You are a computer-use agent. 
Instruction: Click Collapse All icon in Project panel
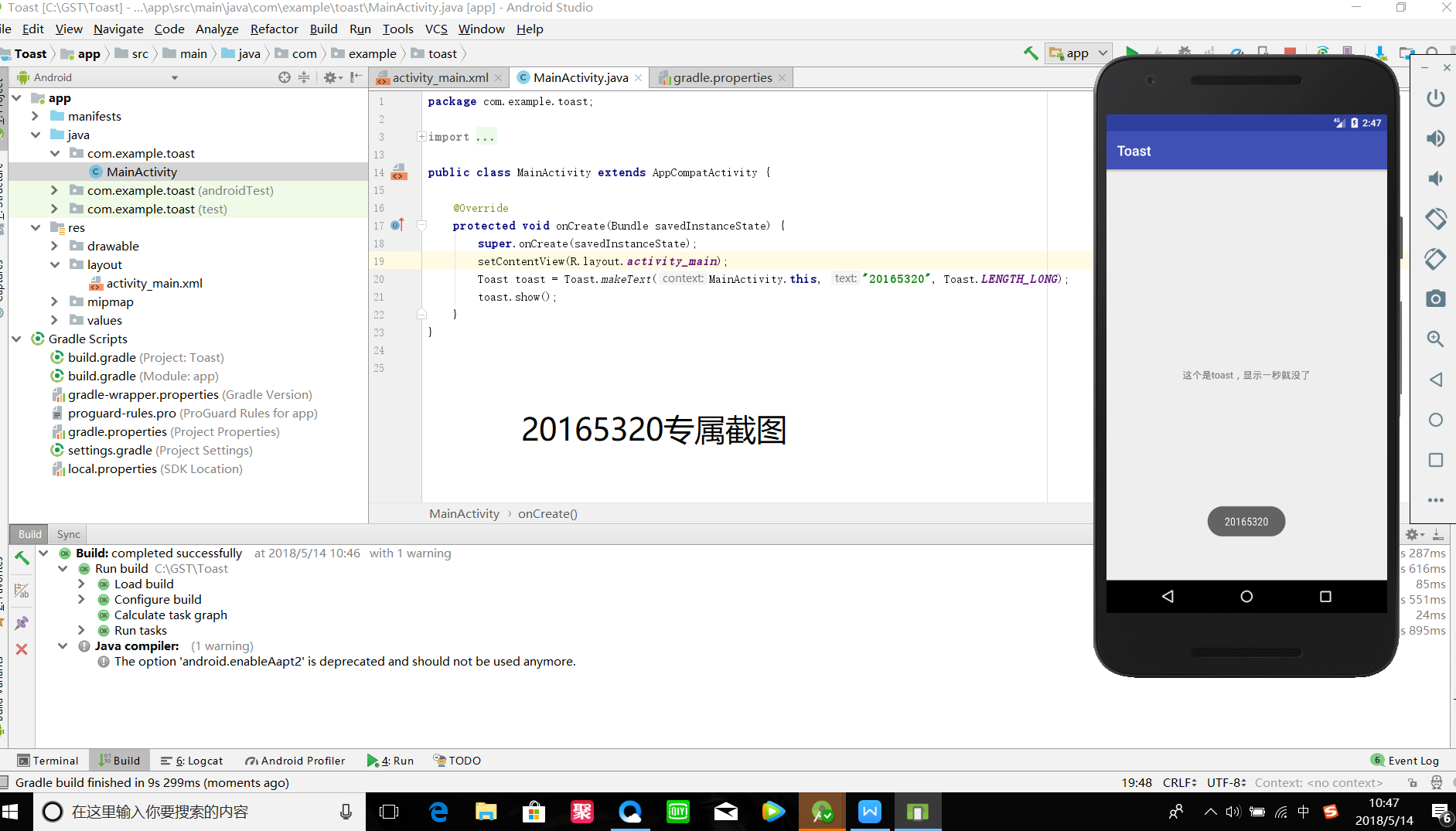304,77
